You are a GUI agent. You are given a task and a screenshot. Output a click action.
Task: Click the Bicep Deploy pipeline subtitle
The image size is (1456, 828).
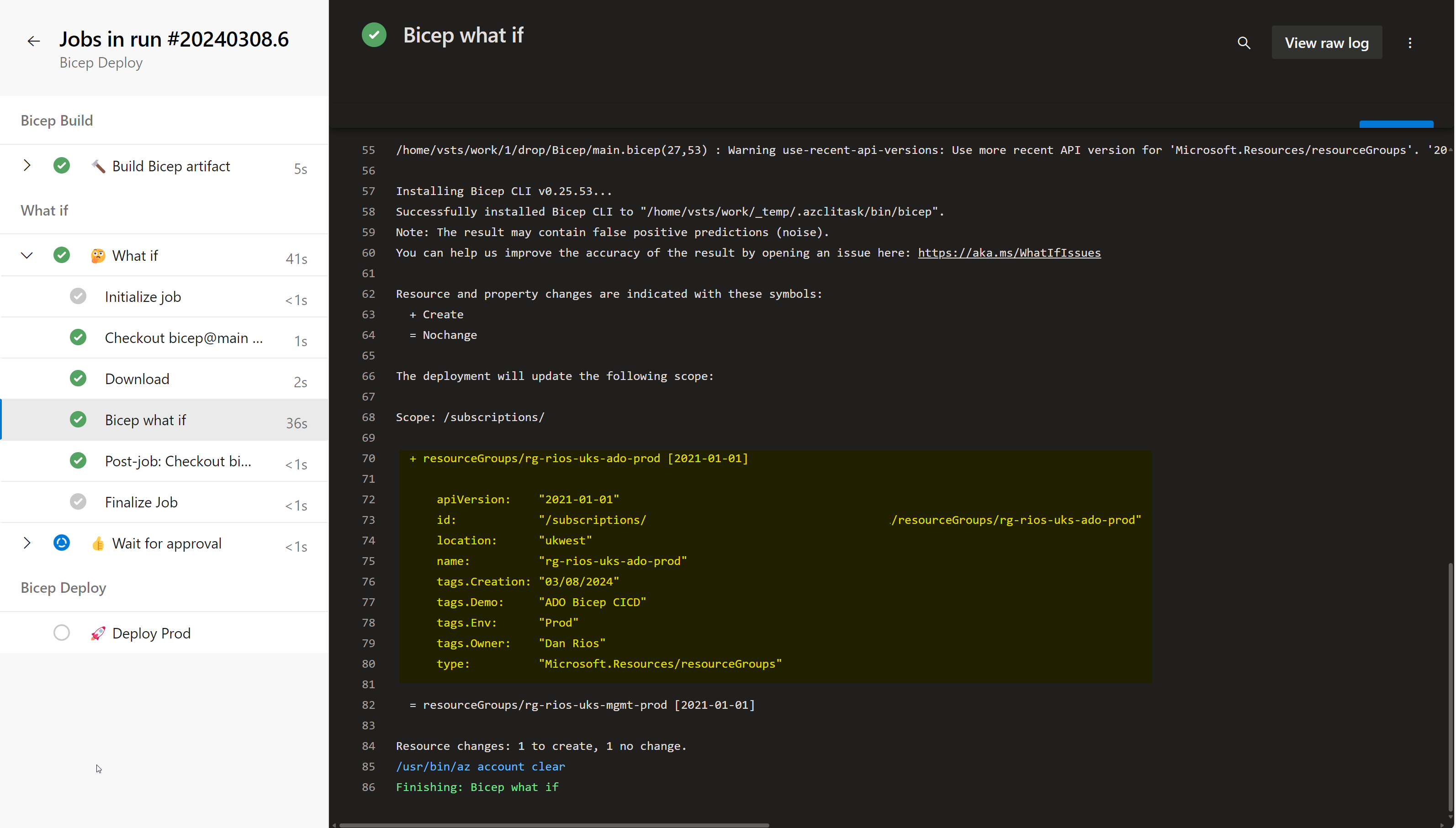tap(101, 63)
